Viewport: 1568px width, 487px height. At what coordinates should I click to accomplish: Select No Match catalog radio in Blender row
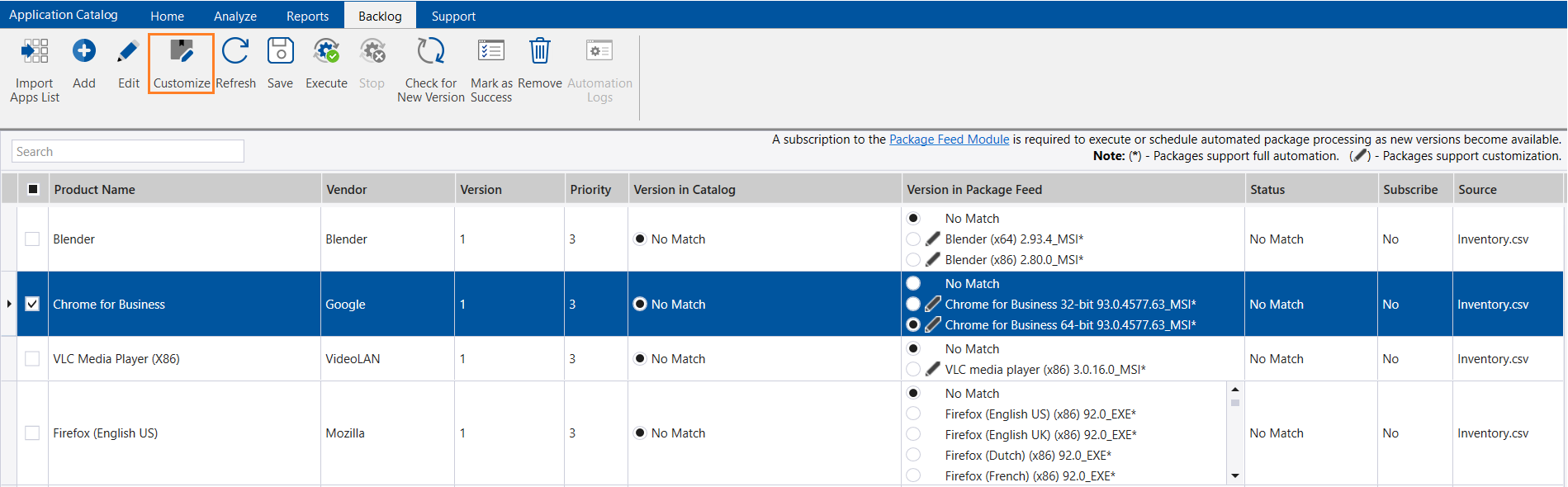640,239
